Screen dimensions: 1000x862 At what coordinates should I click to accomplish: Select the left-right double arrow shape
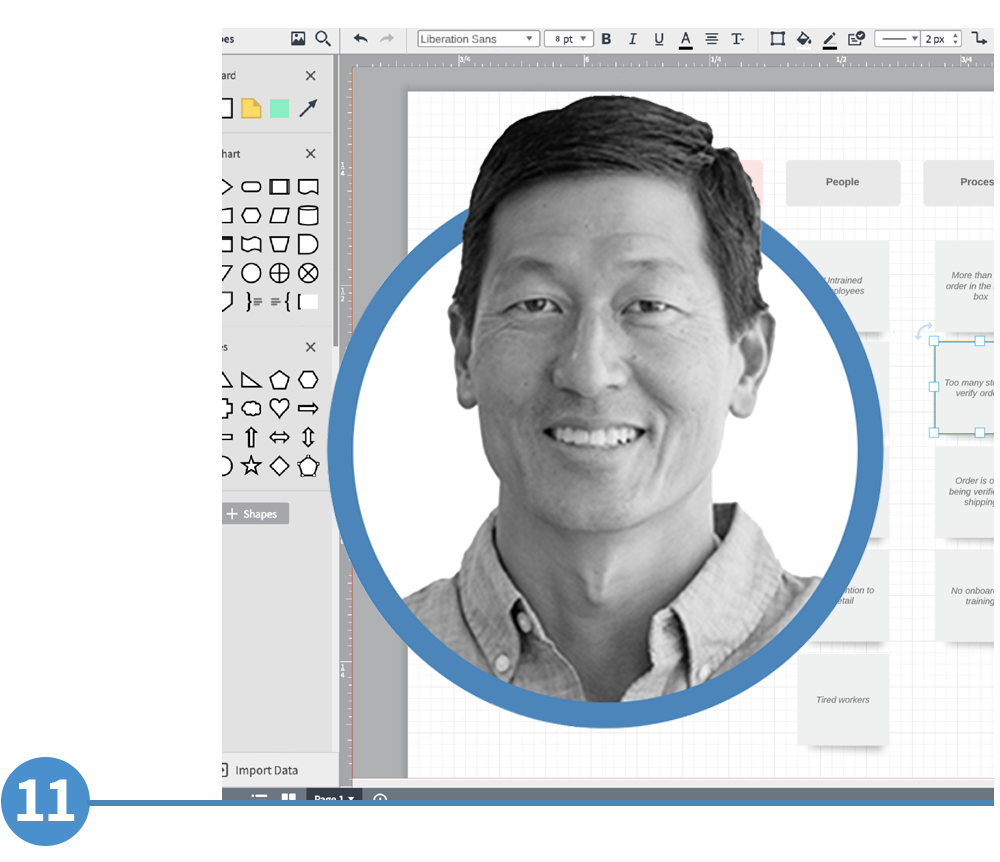[x=279, y=437]
